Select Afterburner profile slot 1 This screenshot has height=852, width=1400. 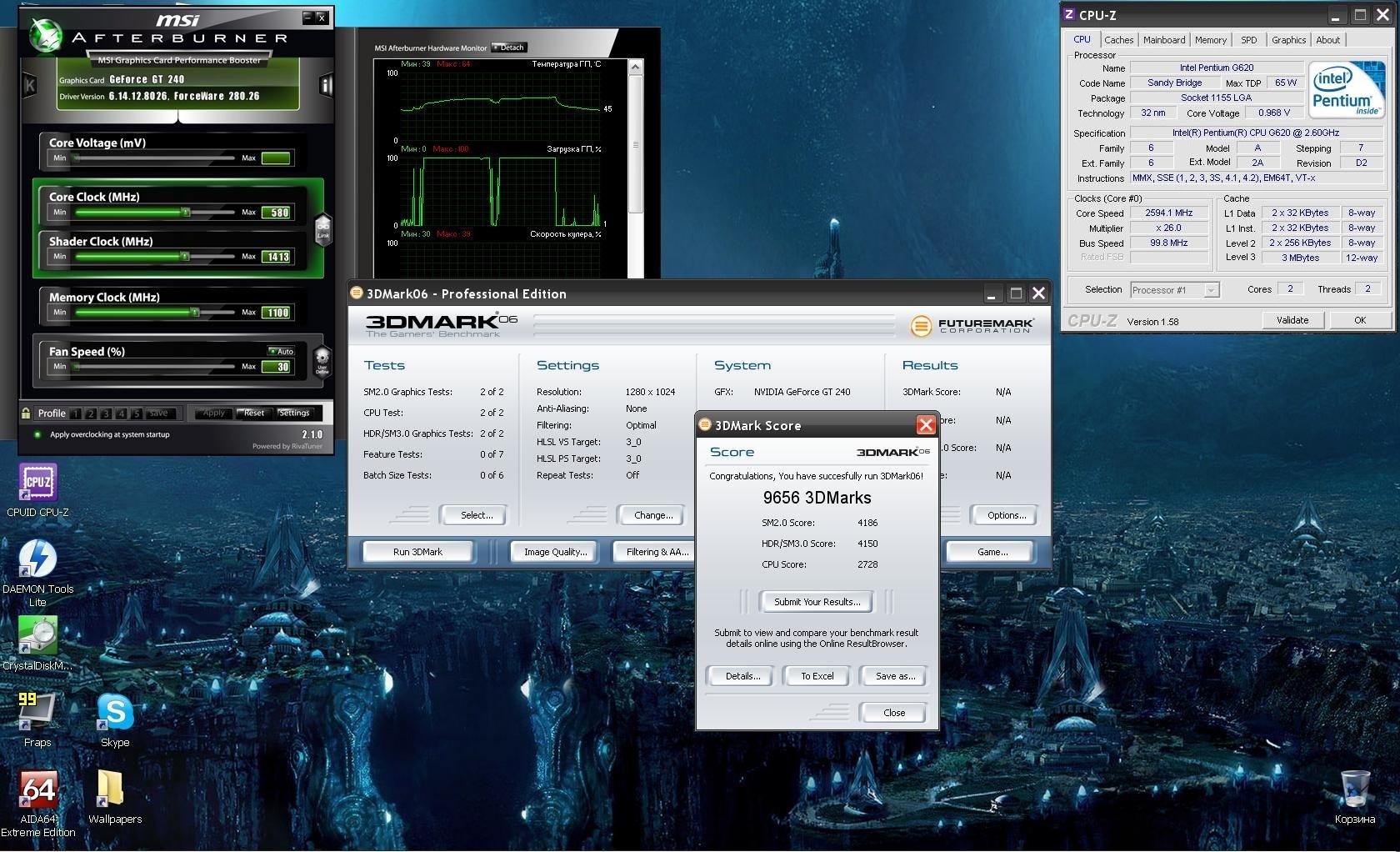76,413
